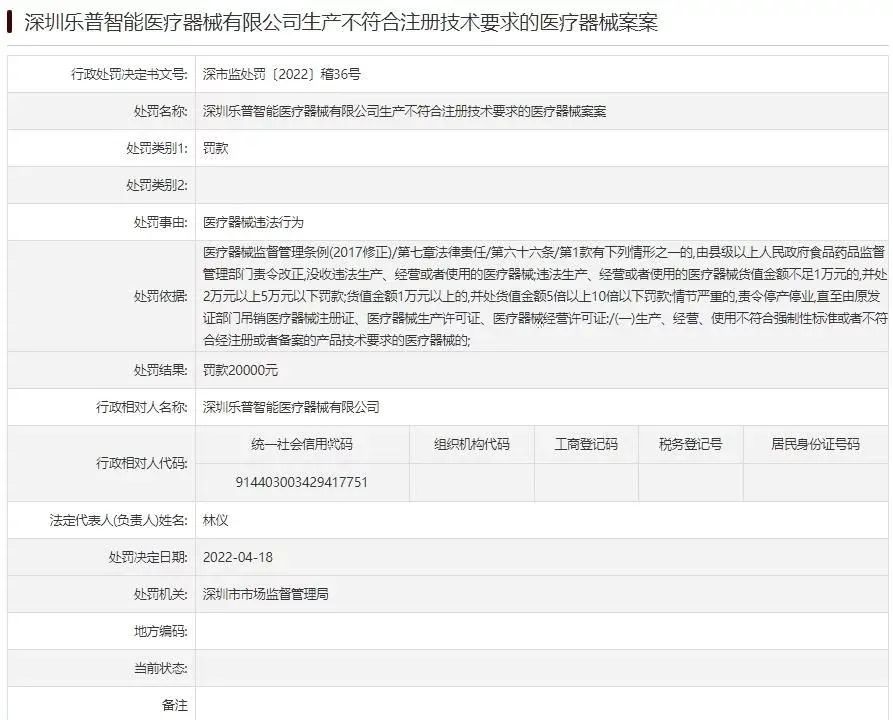Select company name in 行政相对人名称 row

click(x=291, y=407)
